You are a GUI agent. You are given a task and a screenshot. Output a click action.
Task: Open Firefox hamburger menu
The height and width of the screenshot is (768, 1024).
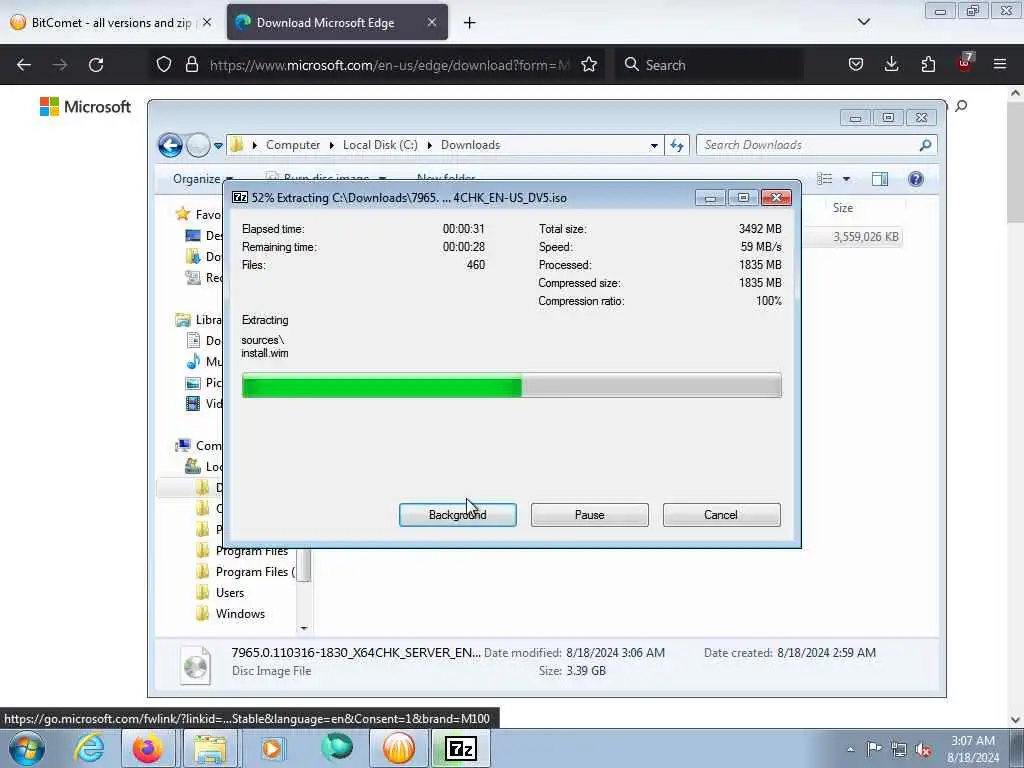1000,64
